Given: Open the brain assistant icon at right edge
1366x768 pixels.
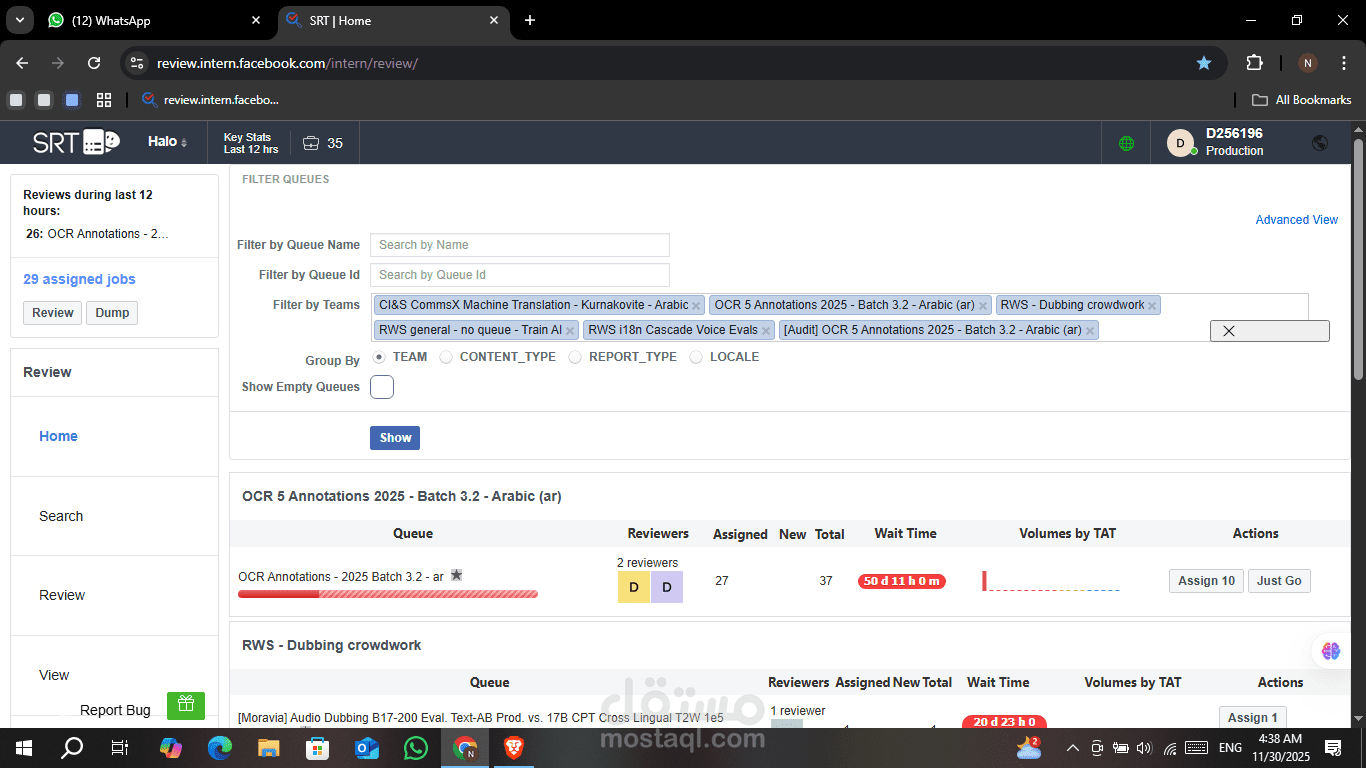Looking at the screenshot, I should (1330, 651).
